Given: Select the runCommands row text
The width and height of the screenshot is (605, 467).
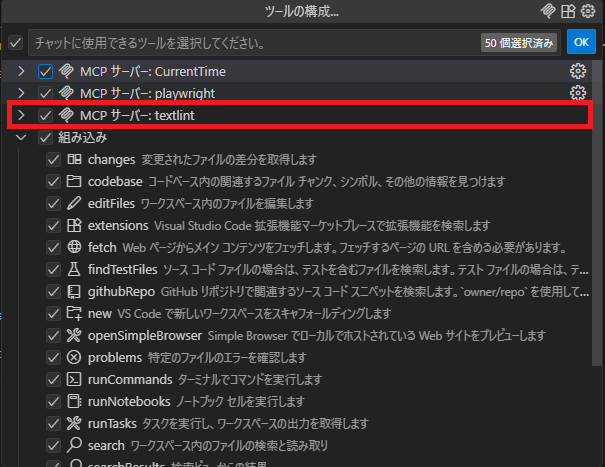Looking at the screenshot, I should tap(205, 379).
